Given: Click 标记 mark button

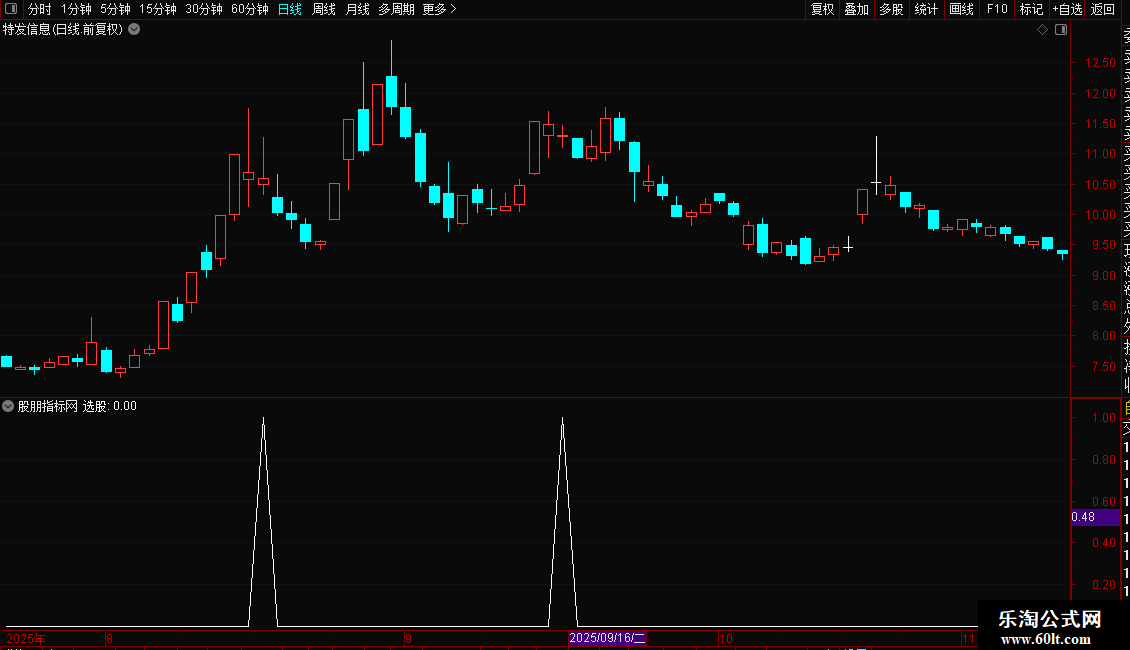Looking at the screenshot, I should (x=1031, y=9).
